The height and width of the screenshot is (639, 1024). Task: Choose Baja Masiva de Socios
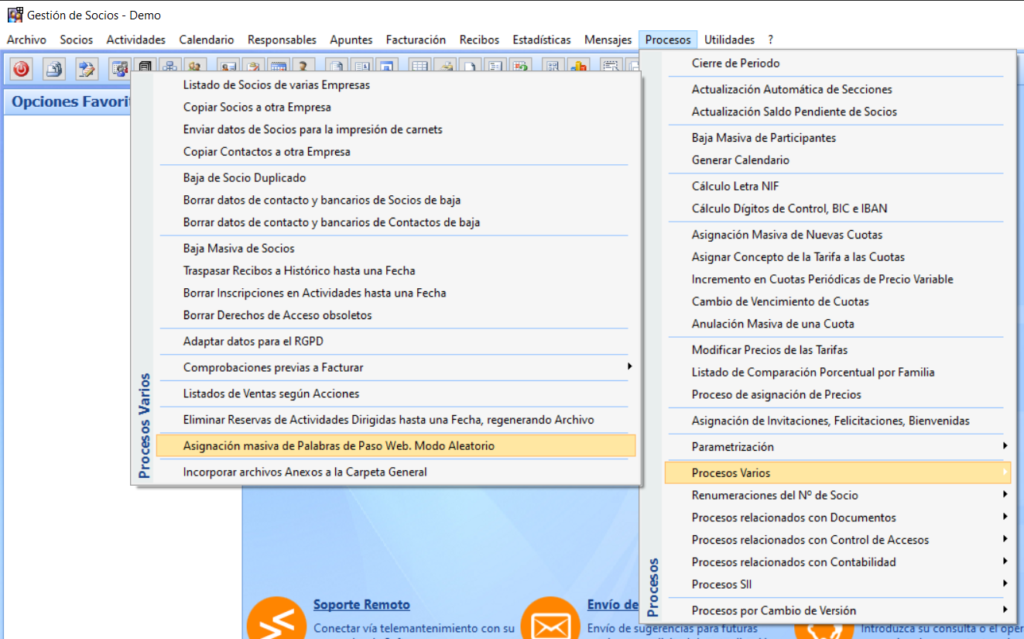point(238,248)
